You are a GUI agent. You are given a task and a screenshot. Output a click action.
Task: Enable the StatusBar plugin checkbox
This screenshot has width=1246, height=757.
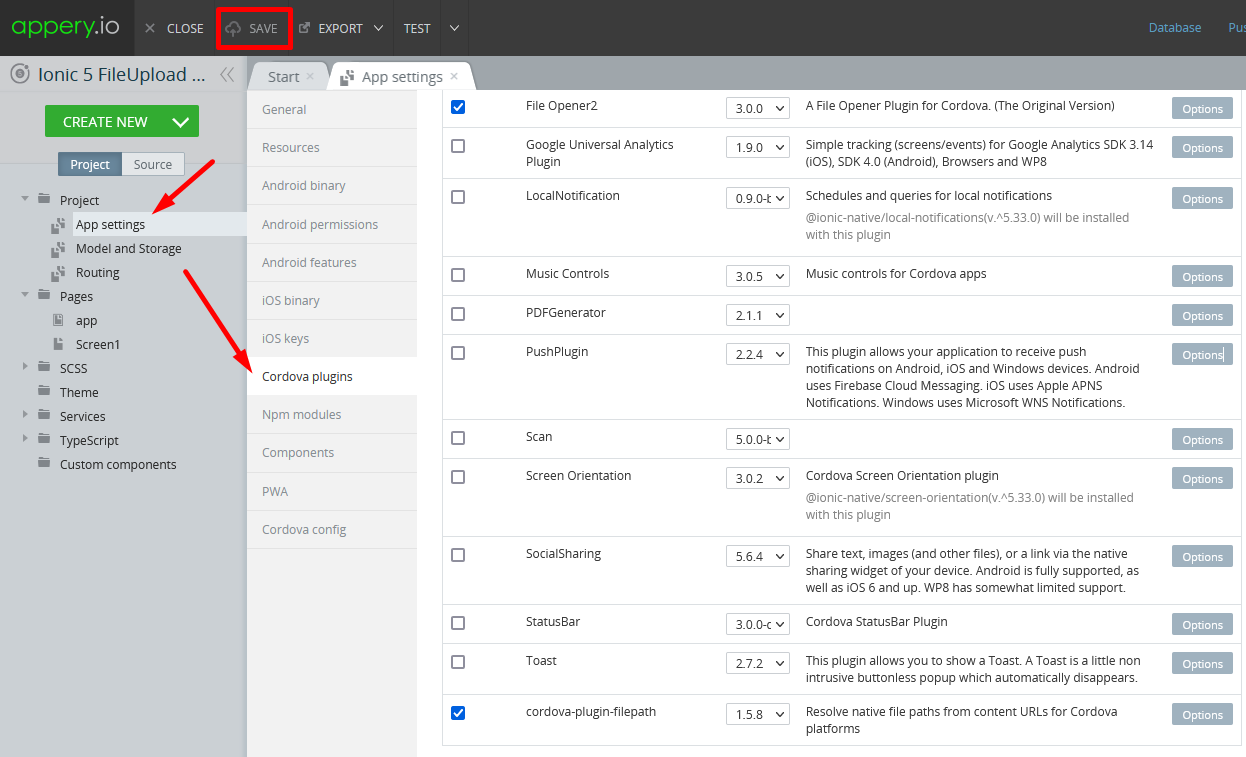458,623
